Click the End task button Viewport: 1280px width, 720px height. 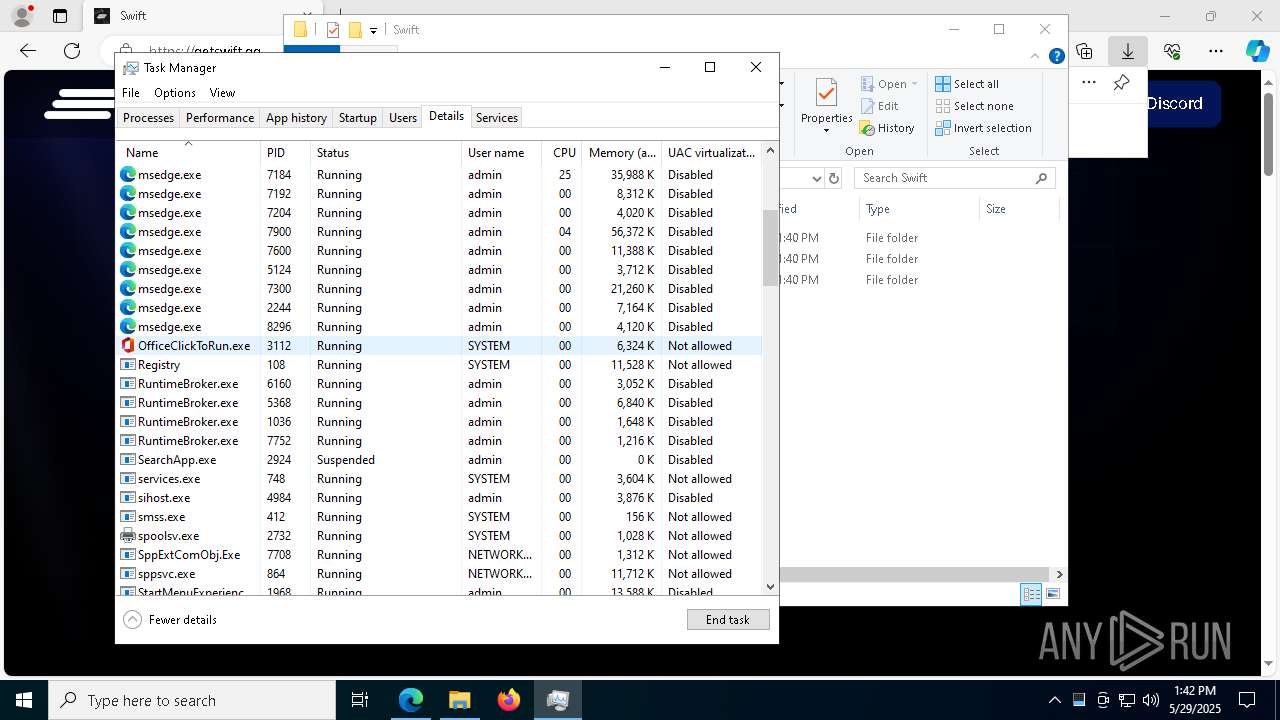728,619
